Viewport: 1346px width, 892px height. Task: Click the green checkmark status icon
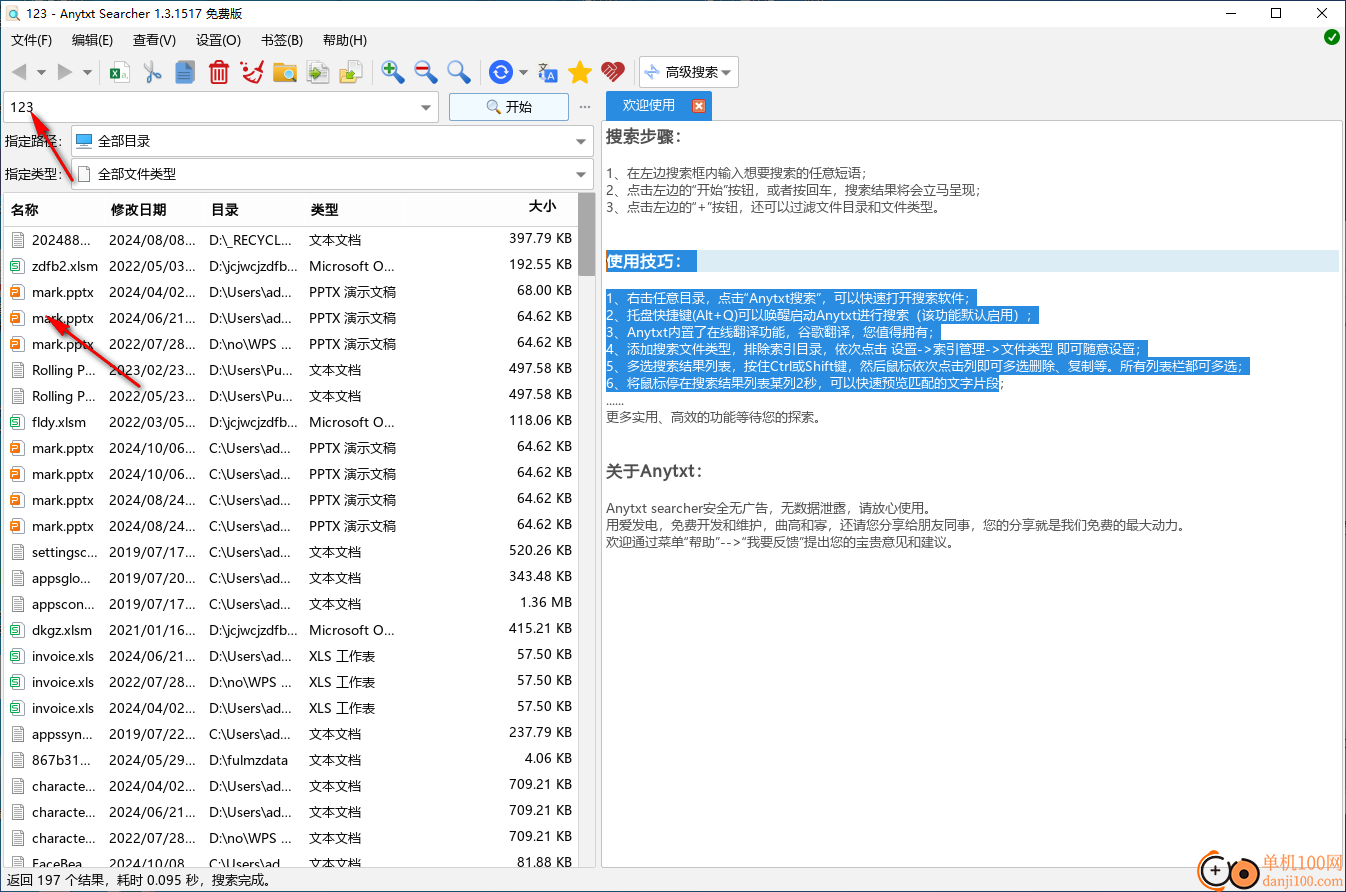pos(1332,37)
